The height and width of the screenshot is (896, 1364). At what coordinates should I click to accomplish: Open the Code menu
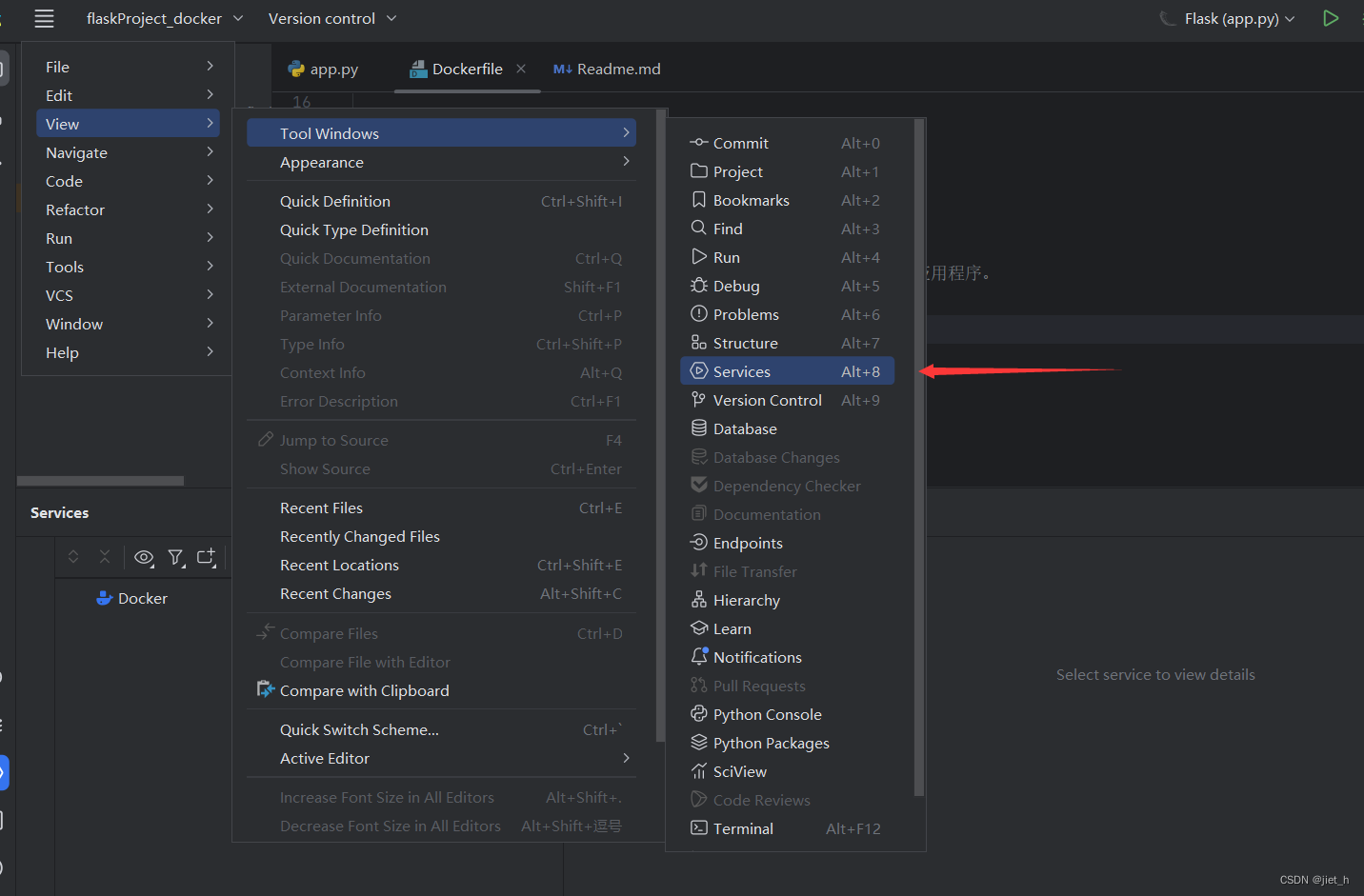[128, 181]
